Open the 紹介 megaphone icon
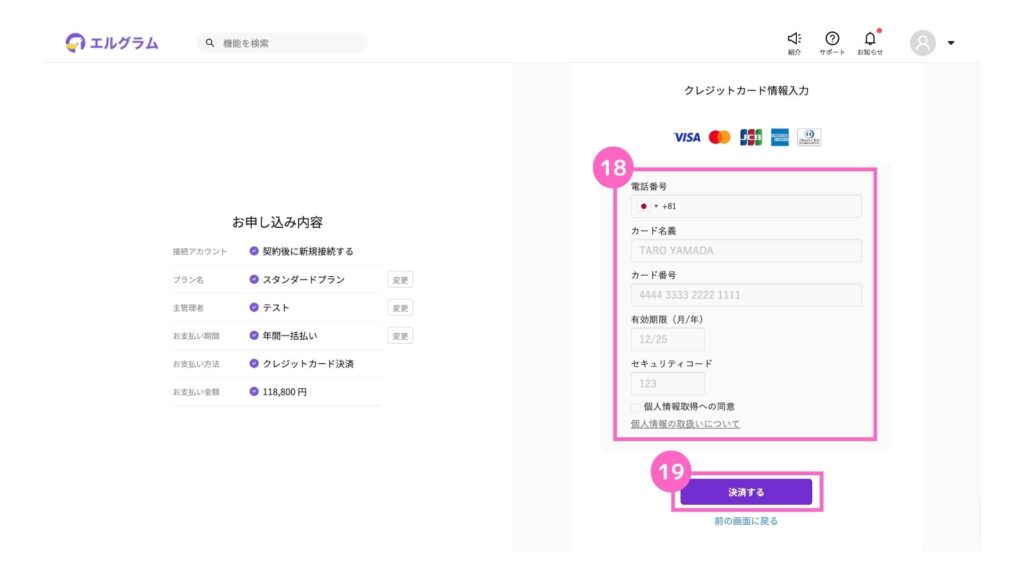This screenshot has height=576, width=1024. click(x=794, y=39)
